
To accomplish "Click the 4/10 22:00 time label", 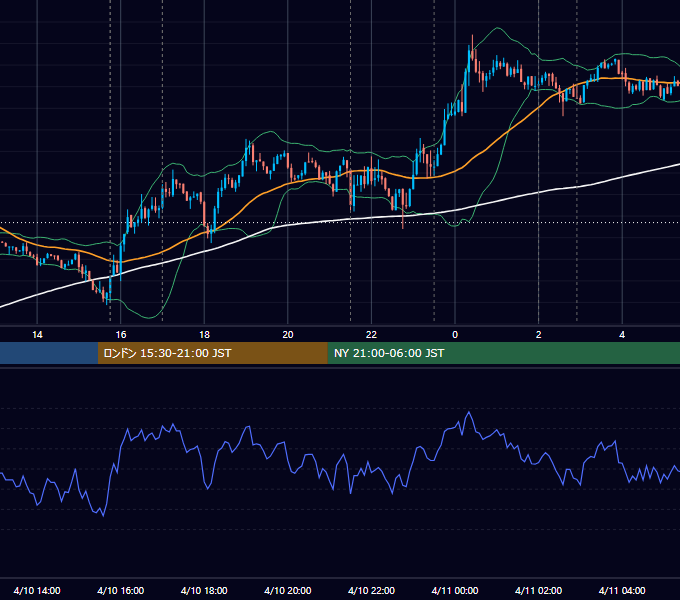I will 371,590.
